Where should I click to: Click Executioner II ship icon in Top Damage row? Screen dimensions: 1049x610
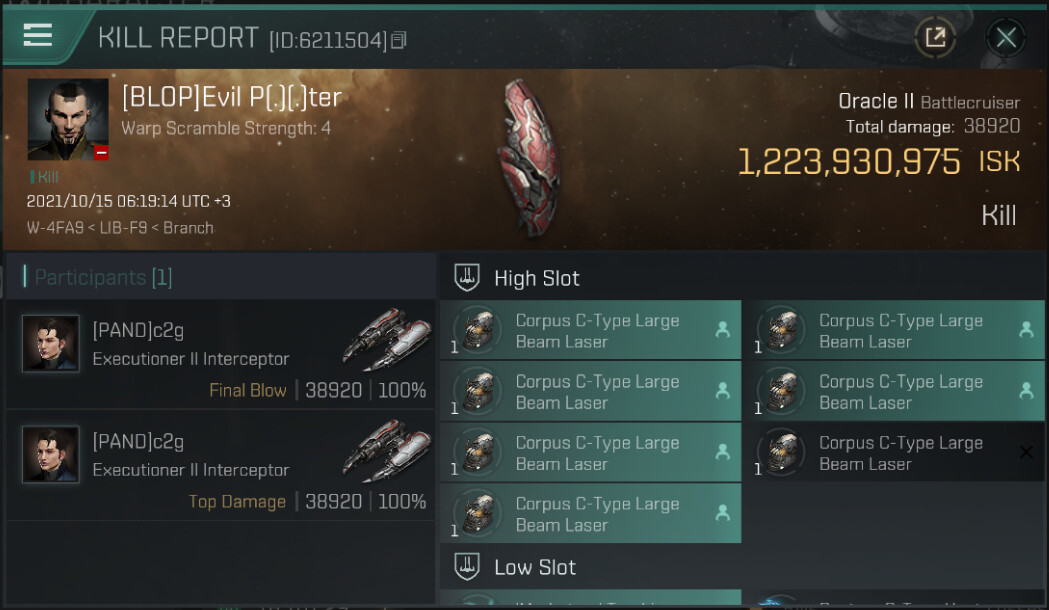[385, 450]
